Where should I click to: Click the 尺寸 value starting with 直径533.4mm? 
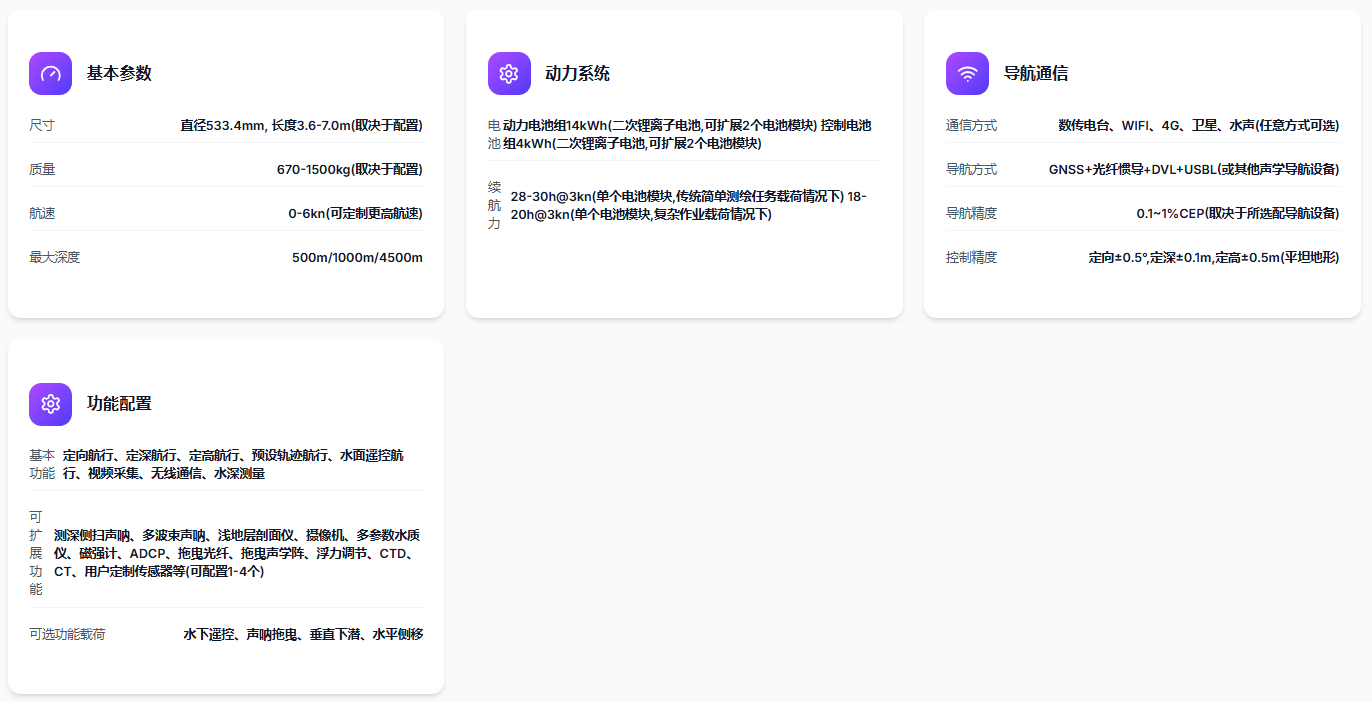(x=301, y=125)
